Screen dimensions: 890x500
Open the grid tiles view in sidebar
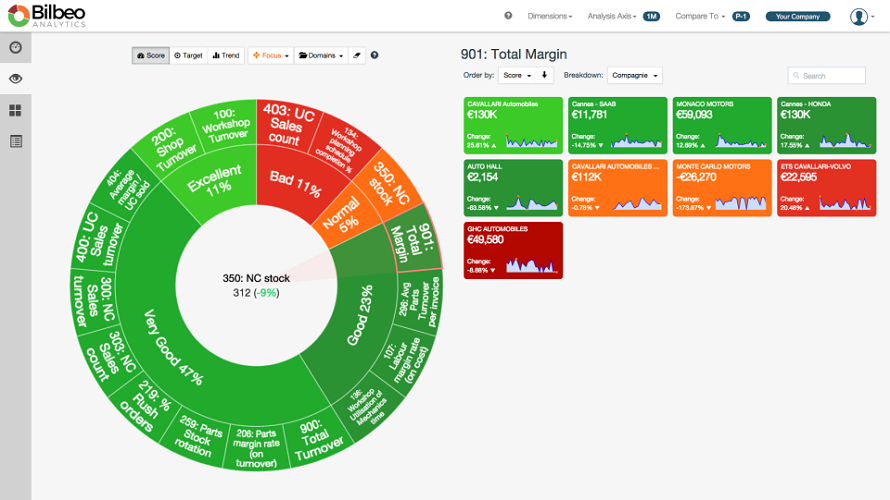[15, 110]
